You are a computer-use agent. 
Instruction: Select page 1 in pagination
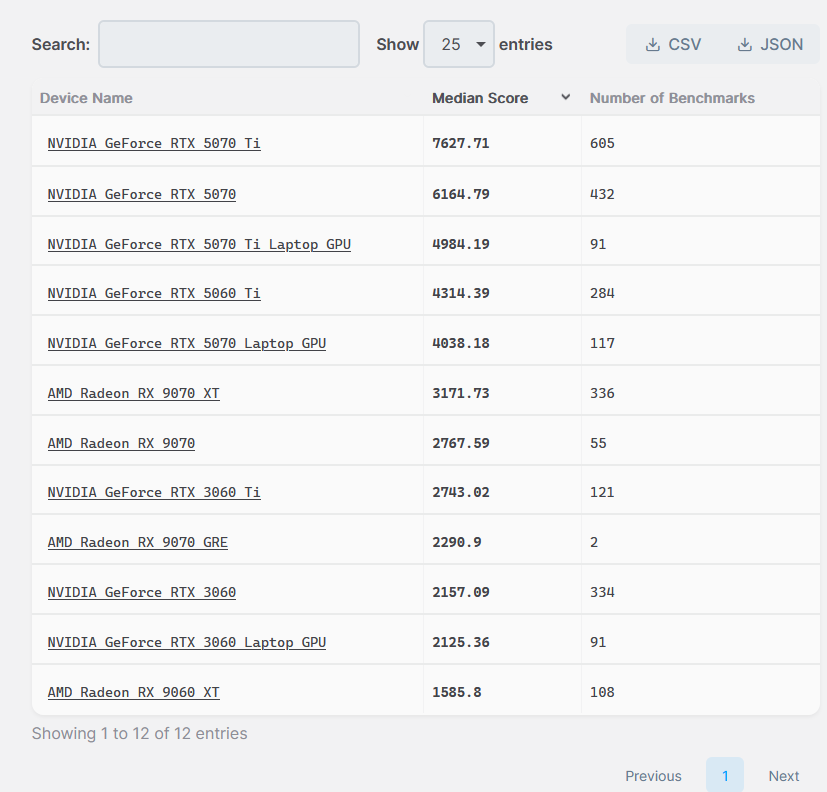click(x=725, y=775)
